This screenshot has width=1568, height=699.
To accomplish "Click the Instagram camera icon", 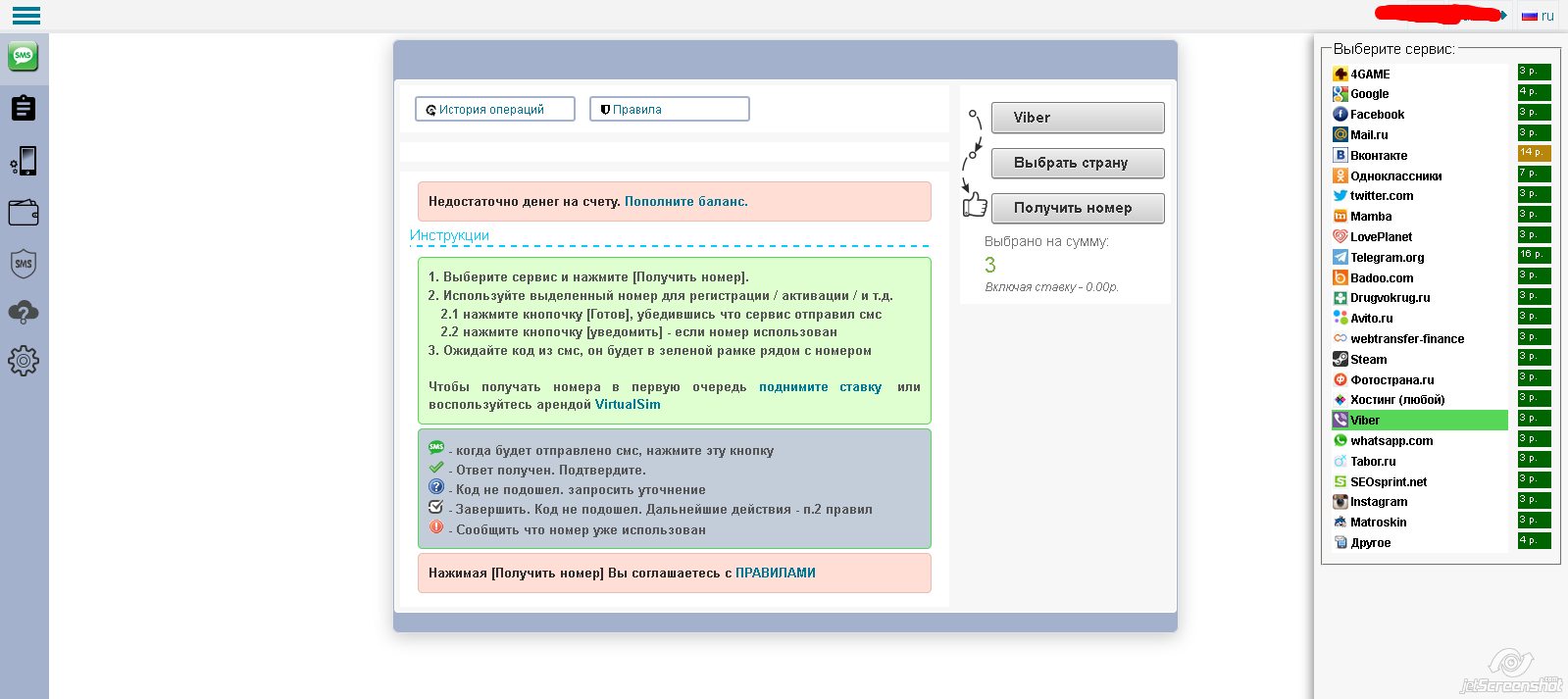I will 1340,502.
